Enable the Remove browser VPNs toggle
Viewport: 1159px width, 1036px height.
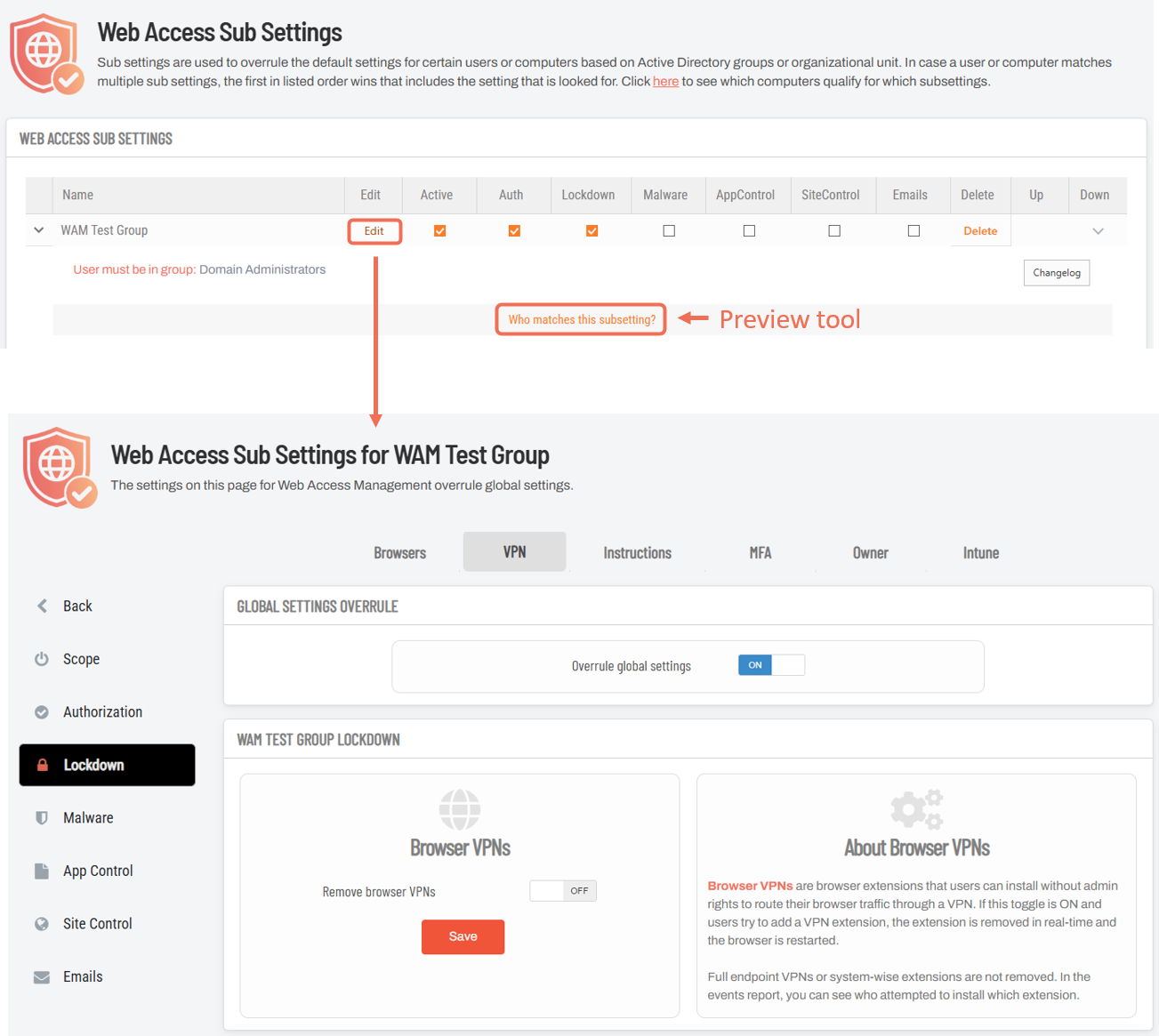point(563,891)
